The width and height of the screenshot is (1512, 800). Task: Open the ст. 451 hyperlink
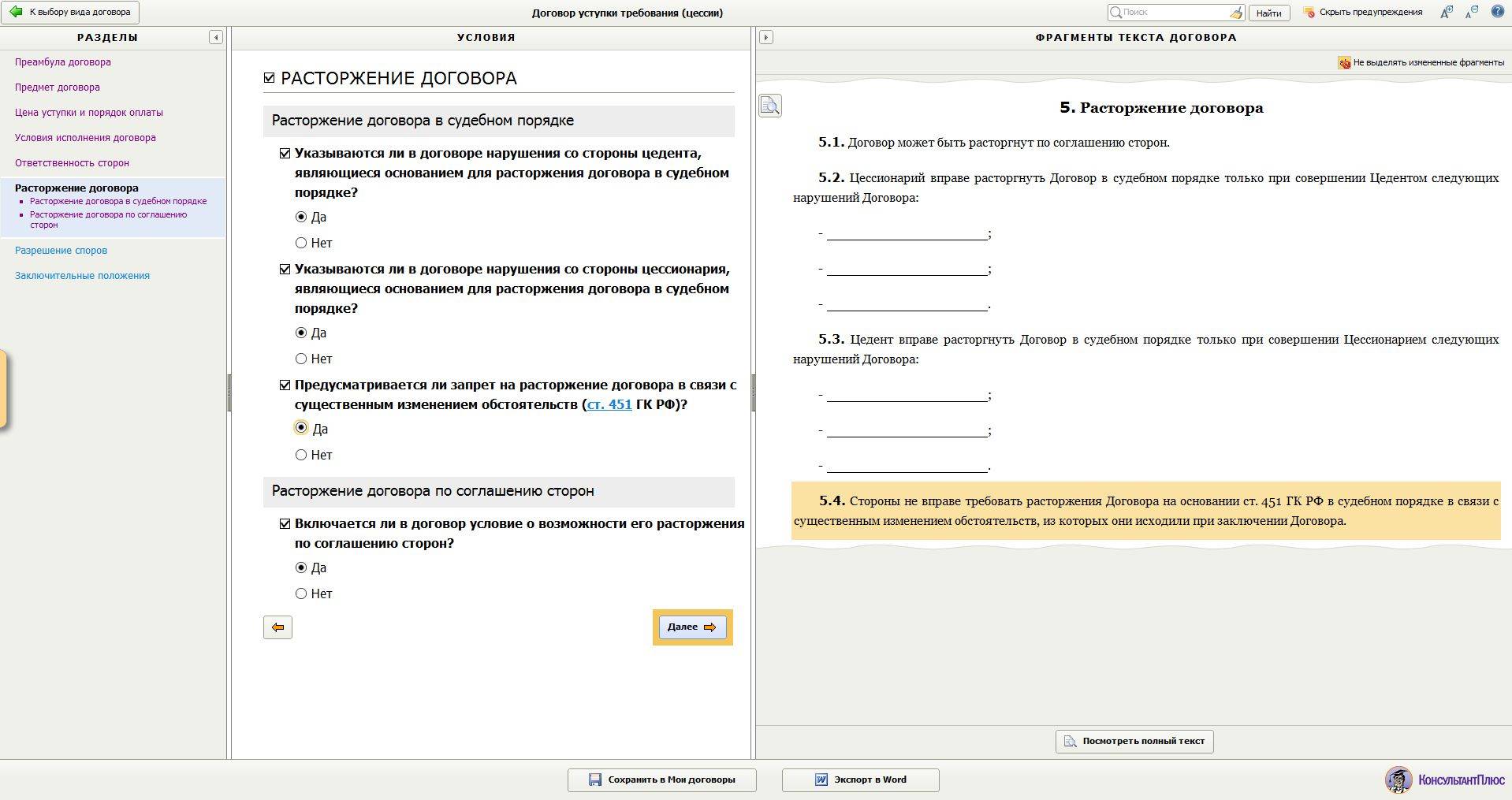pos(609,404)
